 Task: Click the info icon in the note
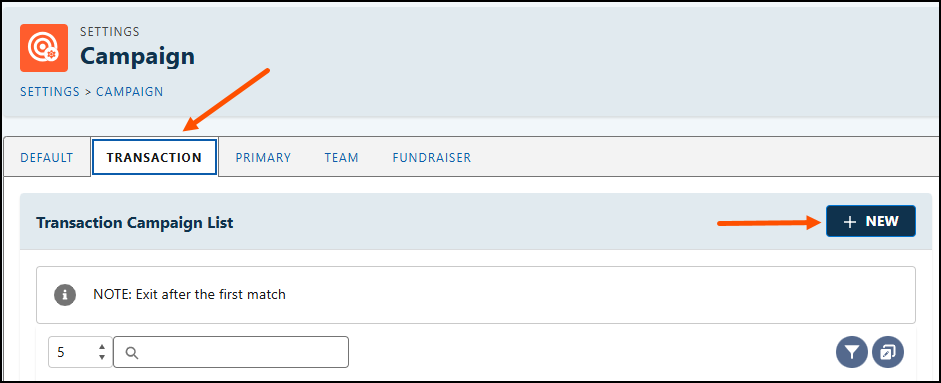coord(65,295)
